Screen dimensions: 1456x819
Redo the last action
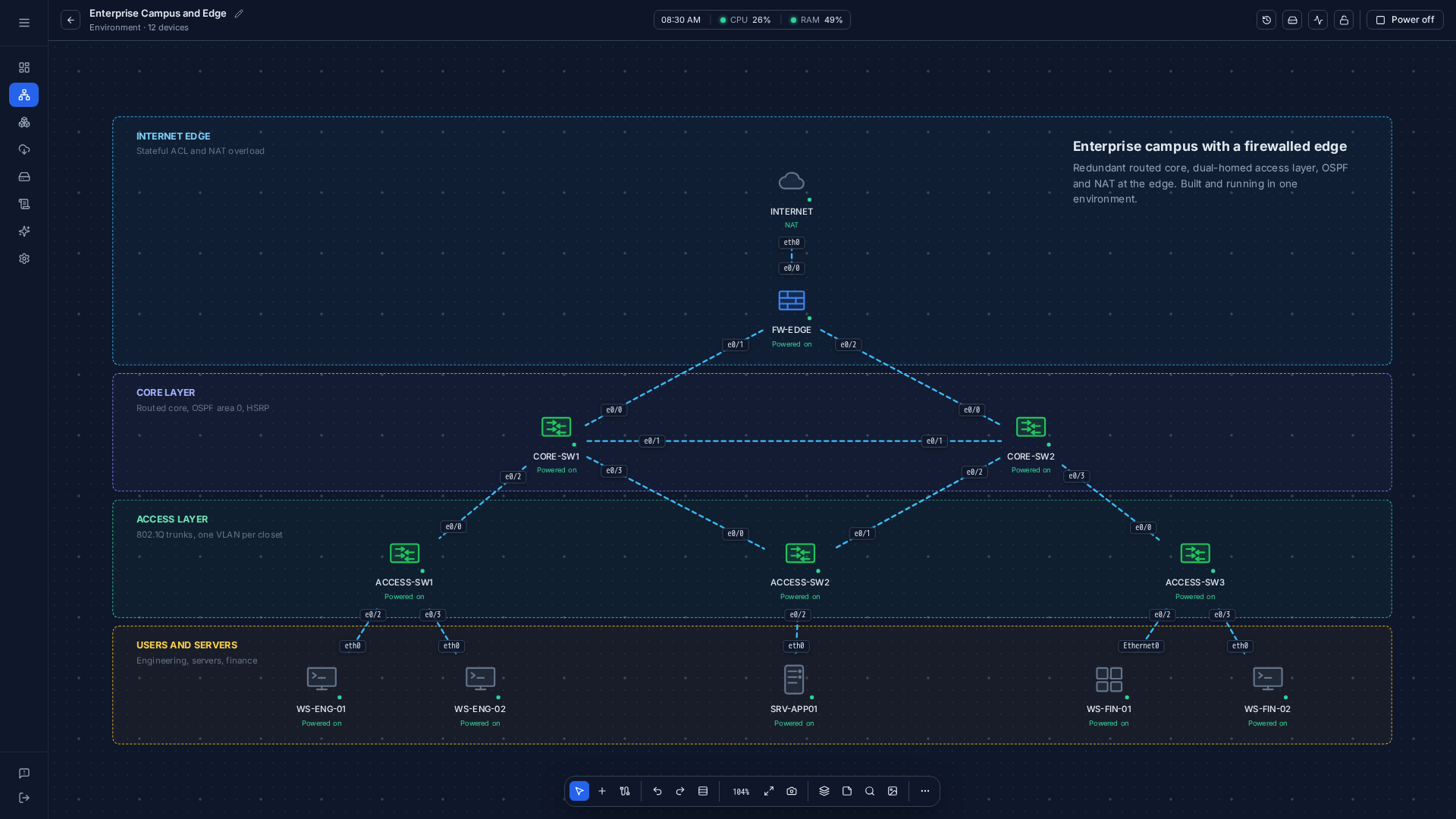pyautogui.click(x=680, y=791)
